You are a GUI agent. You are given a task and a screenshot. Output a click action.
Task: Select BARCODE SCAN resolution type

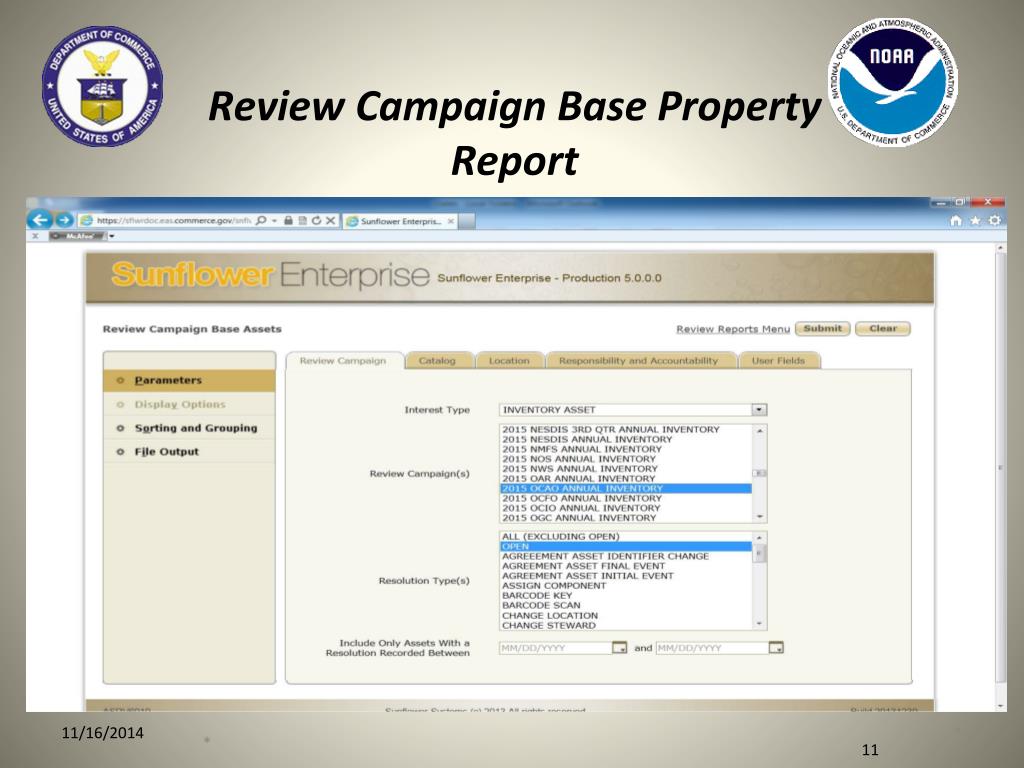[x=626, y=605]
